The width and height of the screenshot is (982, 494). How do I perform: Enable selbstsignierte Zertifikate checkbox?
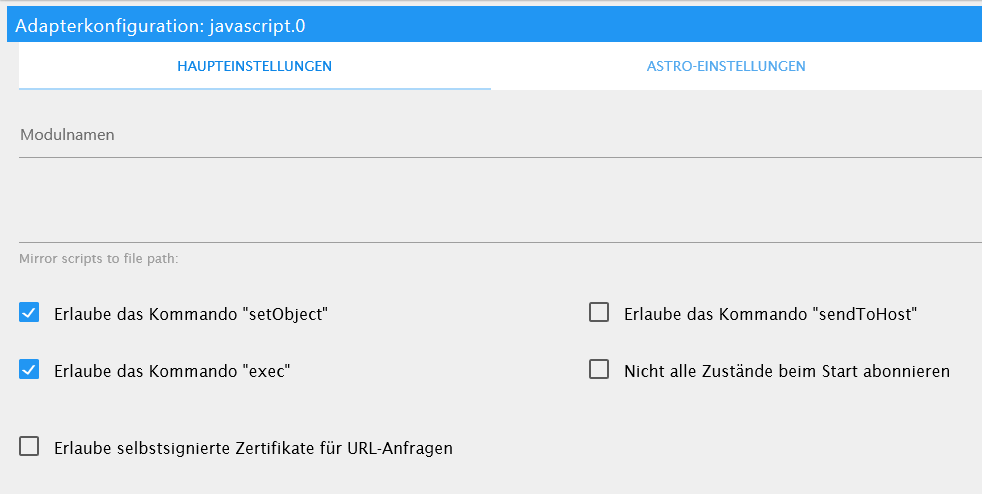tap(29, 446)
